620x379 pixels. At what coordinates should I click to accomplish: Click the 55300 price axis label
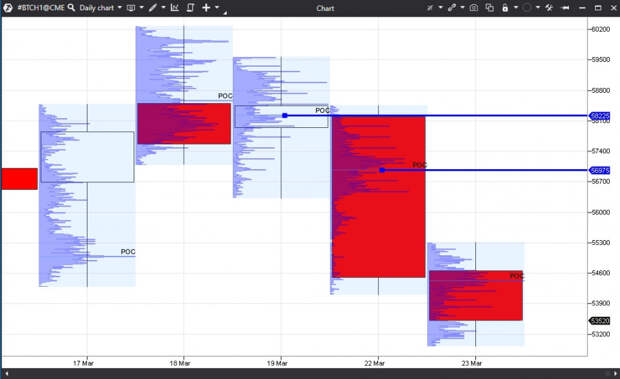(x=601, y=243)
